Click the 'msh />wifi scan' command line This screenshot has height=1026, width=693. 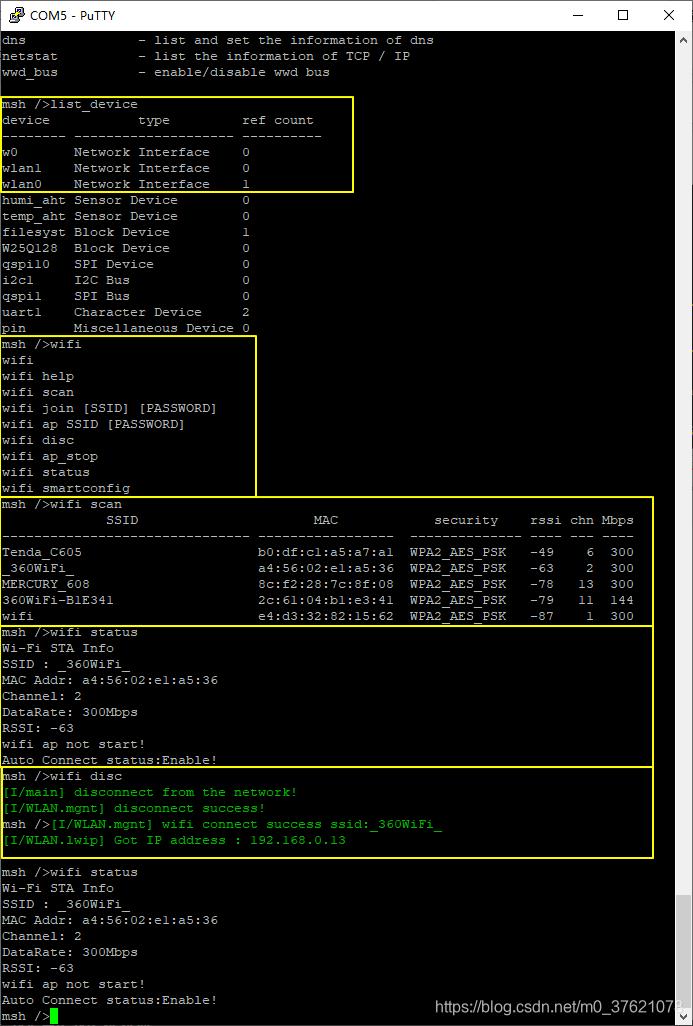(x=62, y=504)
